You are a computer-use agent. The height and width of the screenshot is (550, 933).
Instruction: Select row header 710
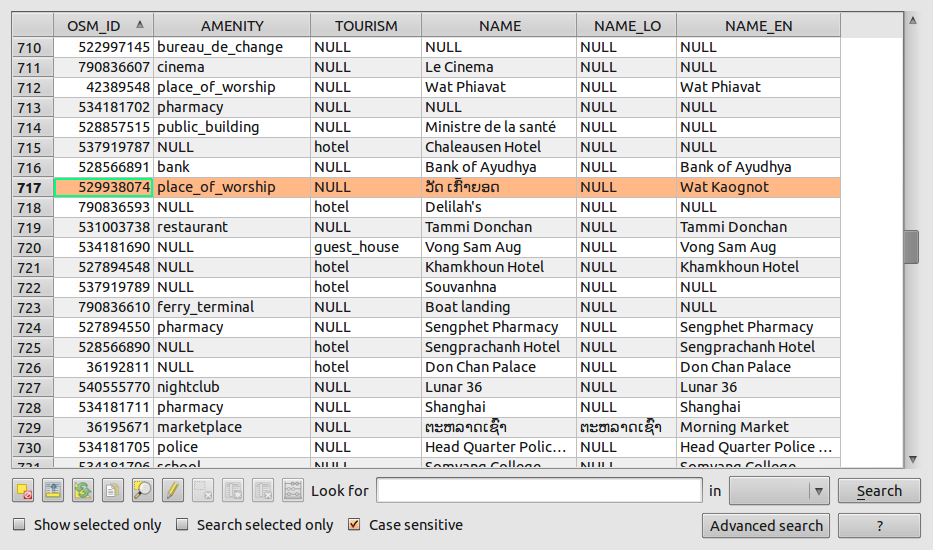click(33, 48)
